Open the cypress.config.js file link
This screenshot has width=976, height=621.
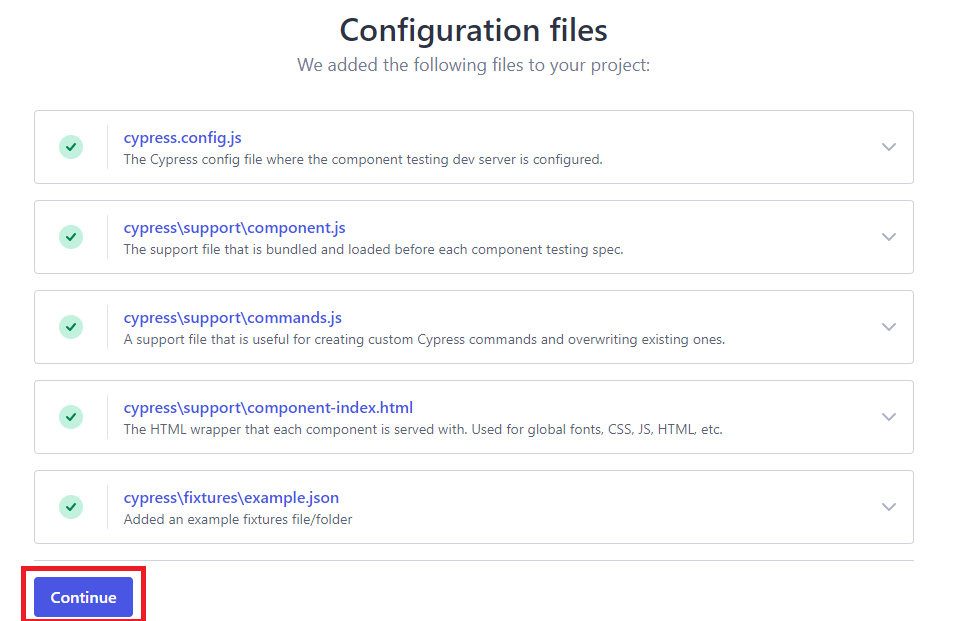pyautogui.click(x=183, y=138)
